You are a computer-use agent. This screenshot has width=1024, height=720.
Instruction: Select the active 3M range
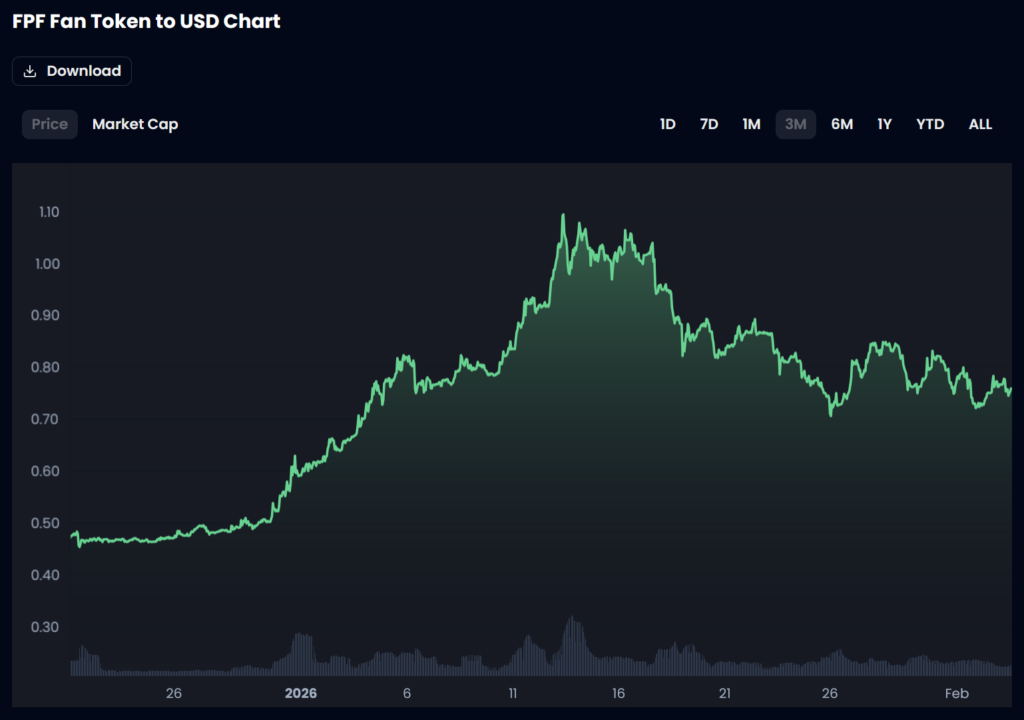(x=796, y=124)
